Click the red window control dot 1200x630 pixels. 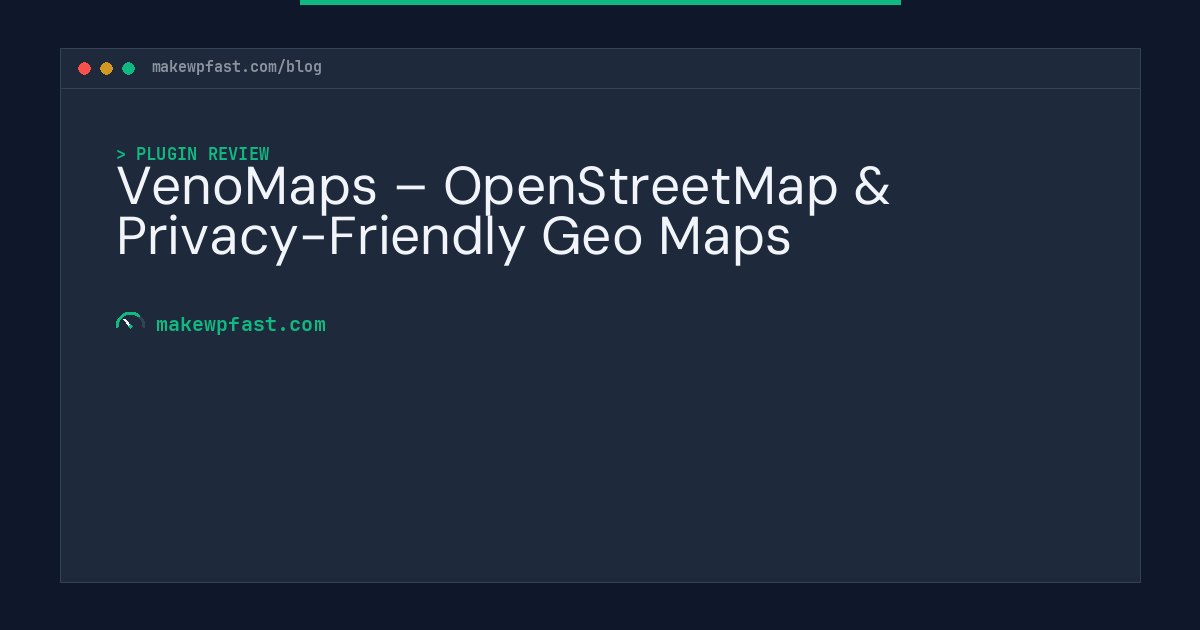pyautogui.click(x=85, y=68)
